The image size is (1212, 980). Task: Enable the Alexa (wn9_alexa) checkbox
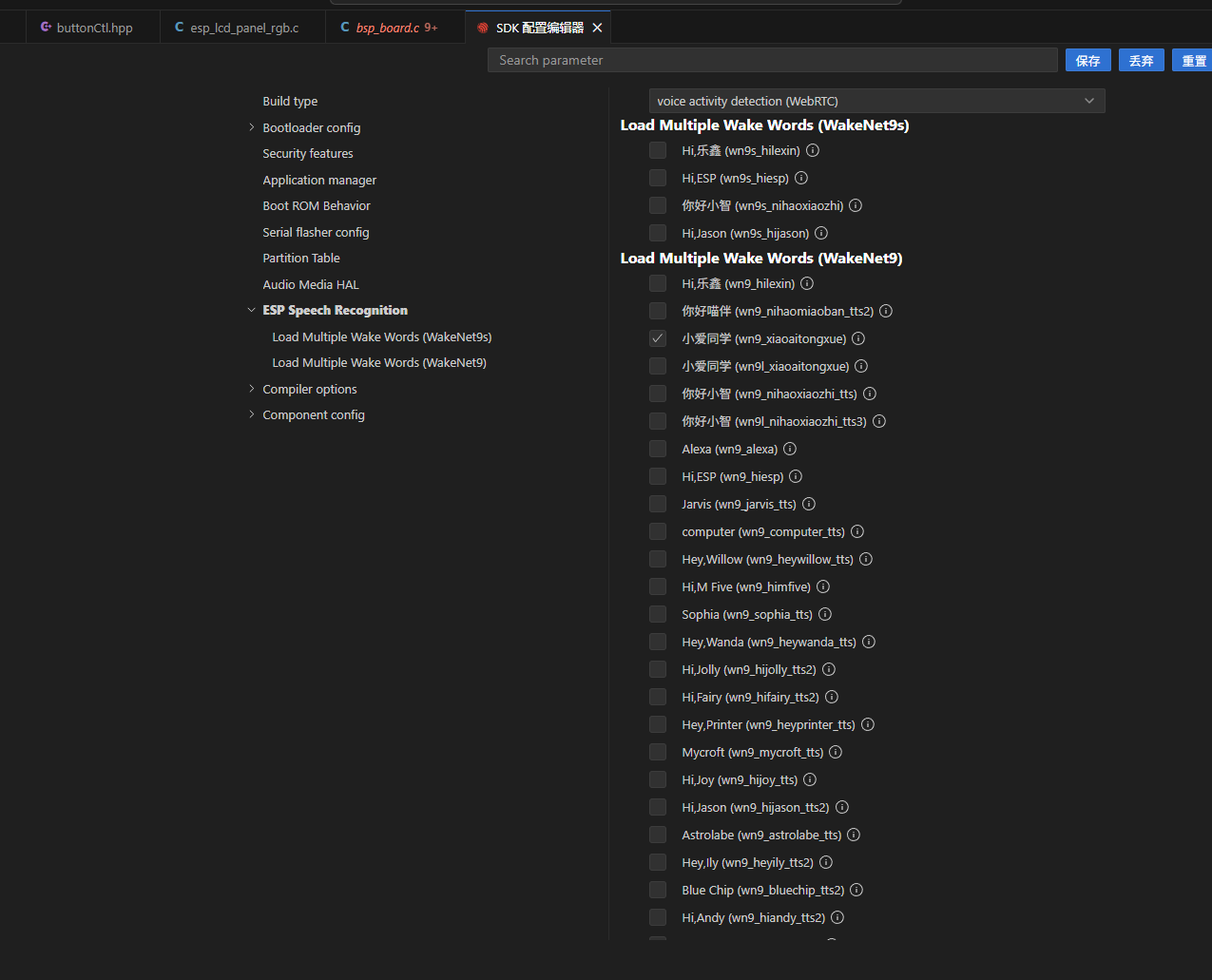coord(658,449)
